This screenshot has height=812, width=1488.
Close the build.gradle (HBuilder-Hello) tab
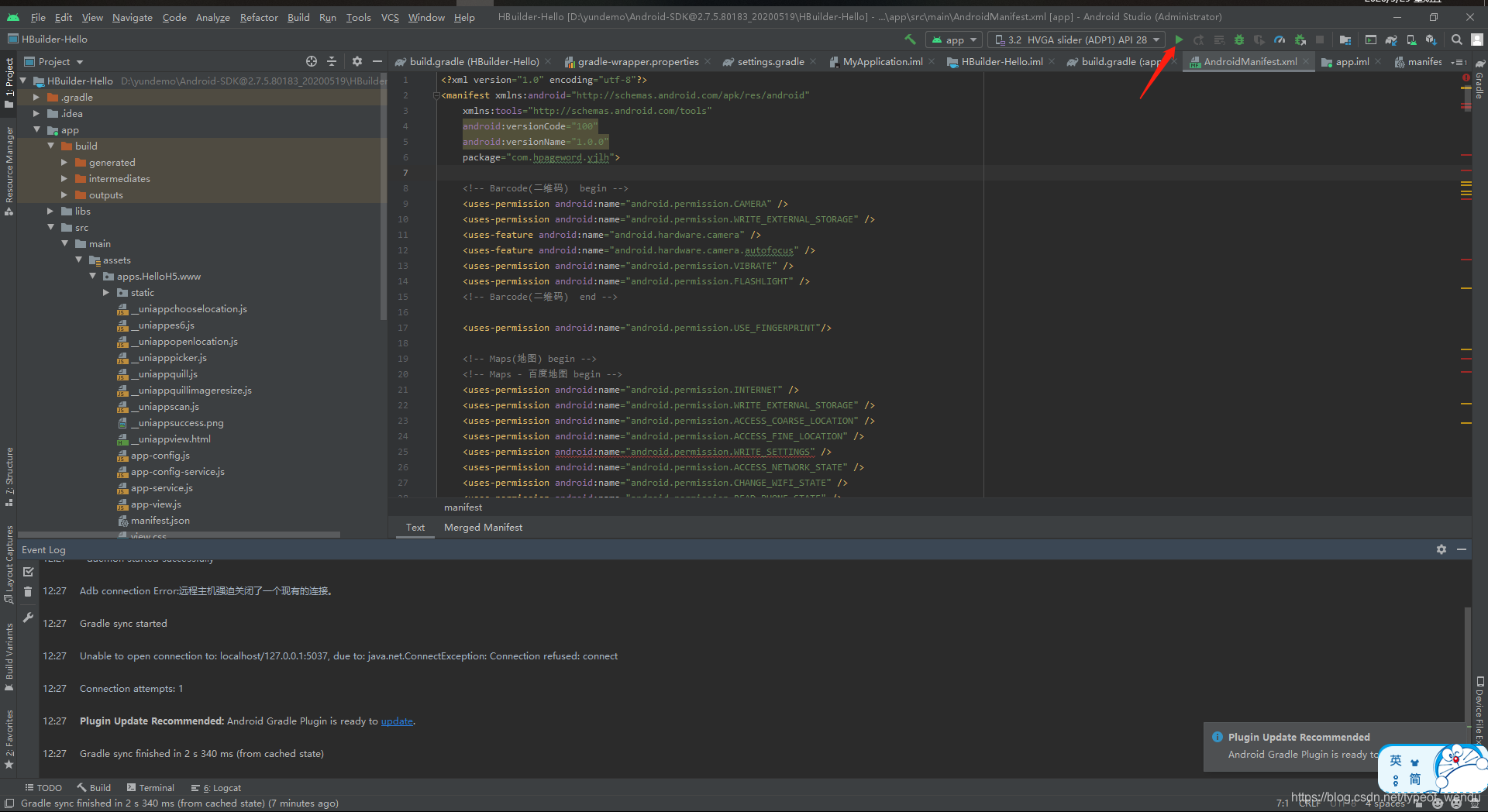click(548, 61)
